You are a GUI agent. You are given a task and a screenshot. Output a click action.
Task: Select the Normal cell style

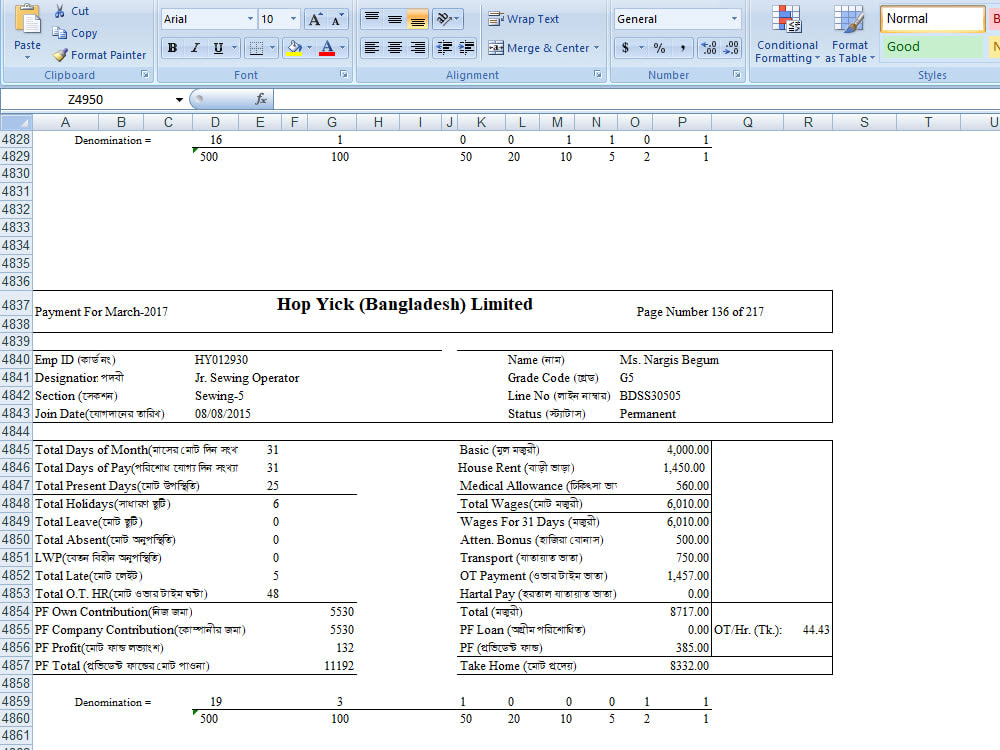coord(932,18)
